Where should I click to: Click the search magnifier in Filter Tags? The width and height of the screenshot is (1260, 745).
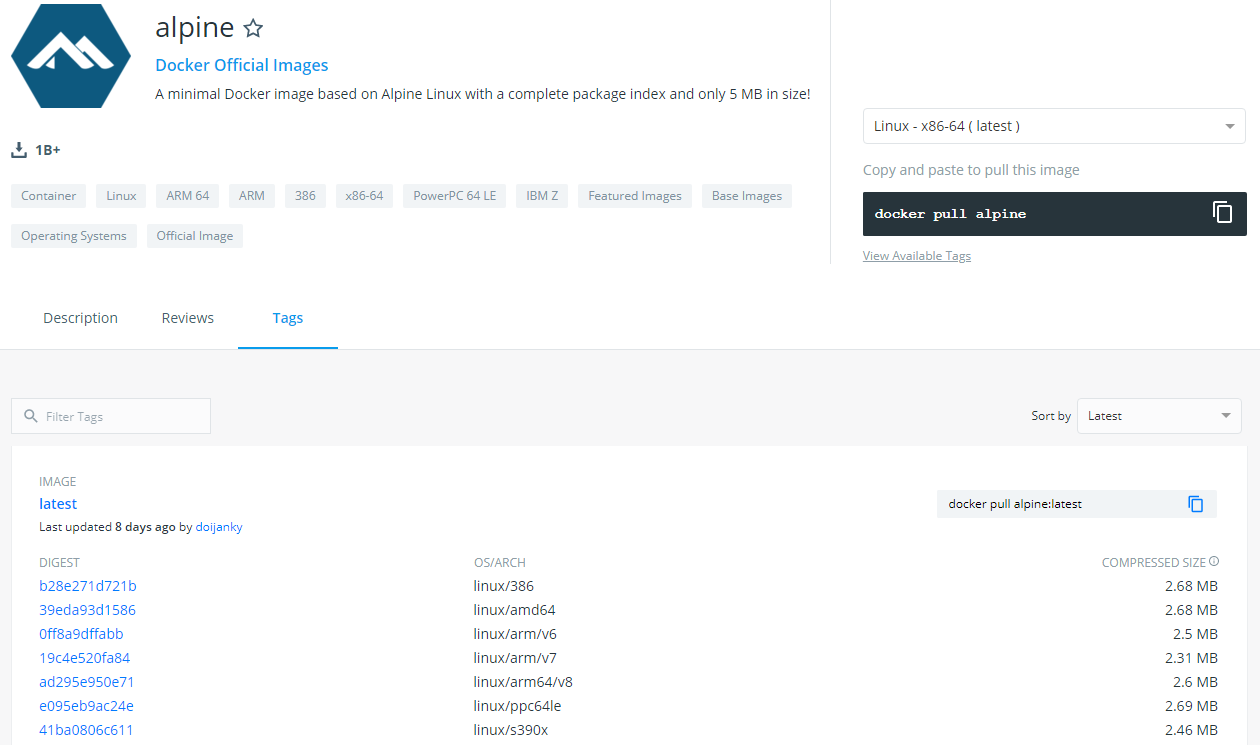(31, 416)
